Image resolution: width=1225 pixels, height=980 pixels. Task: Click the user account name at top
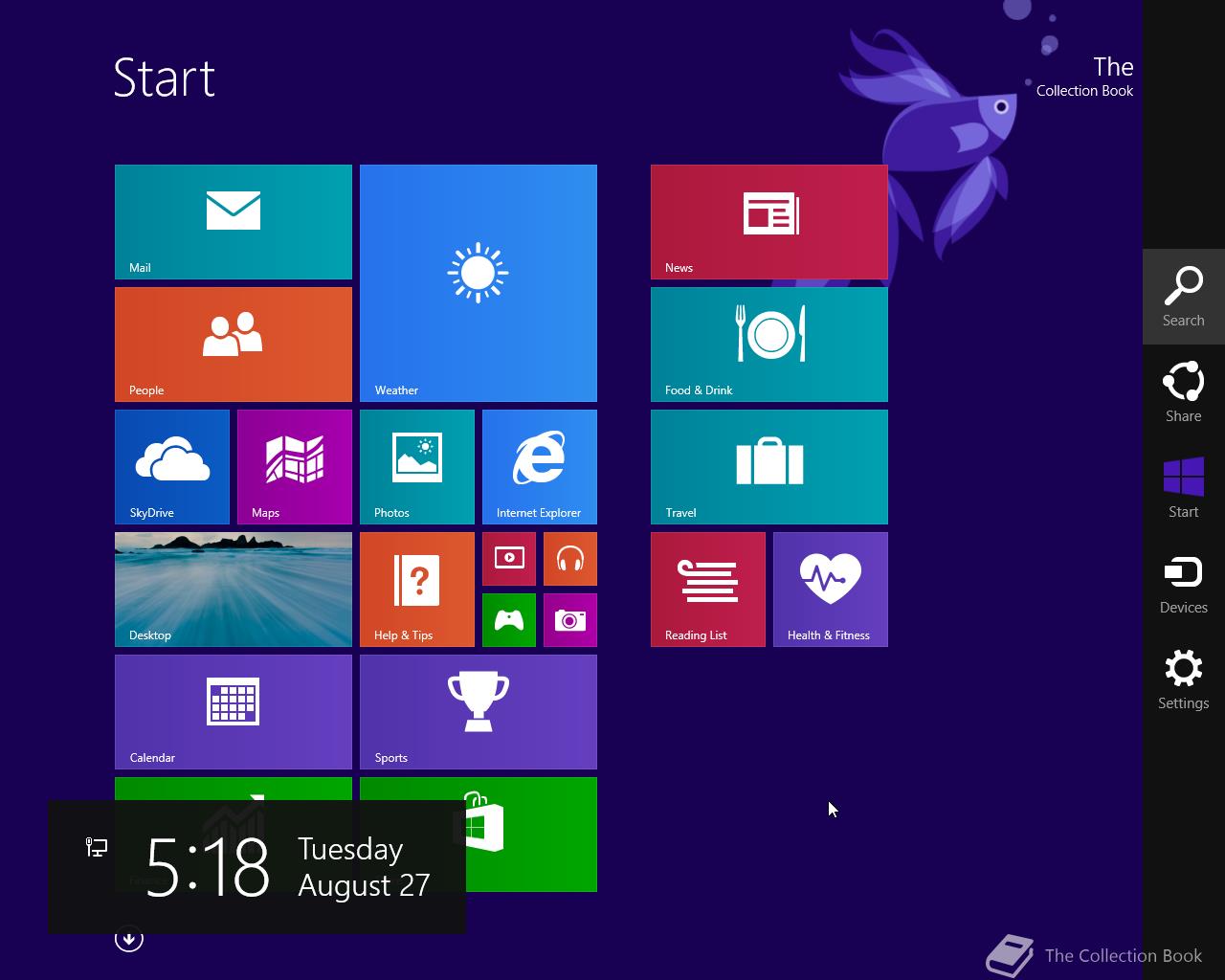click(x=1085, y=77)
